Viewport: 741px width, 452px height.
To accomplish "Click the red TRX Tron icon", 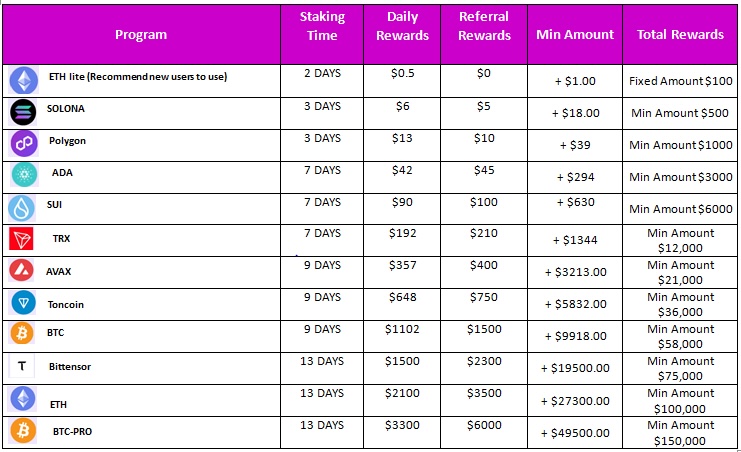I will click(22, 240).
